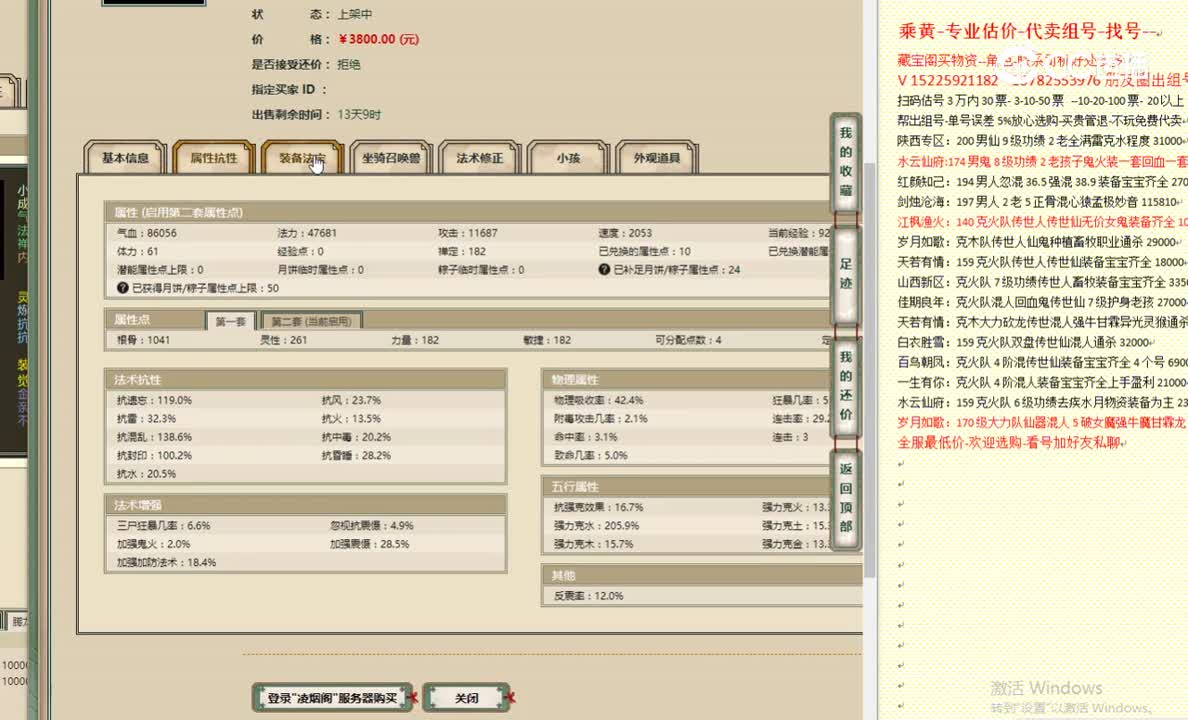Image resolution: width=1188 pixels, height=720 pixels.
Task: Click the 加强加防法术：18.4% entry
Action: click(167, 562)
